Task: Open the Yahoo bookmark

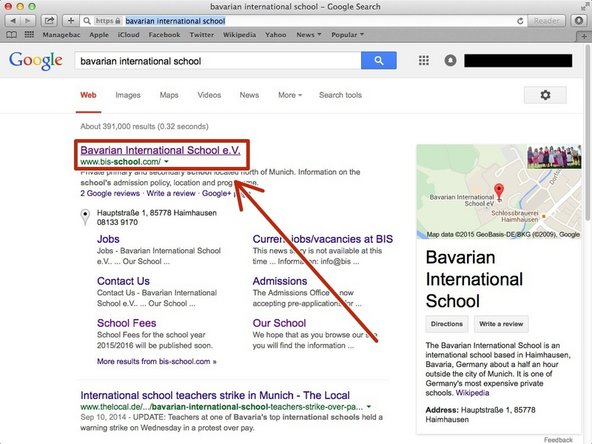Action: 276,35
